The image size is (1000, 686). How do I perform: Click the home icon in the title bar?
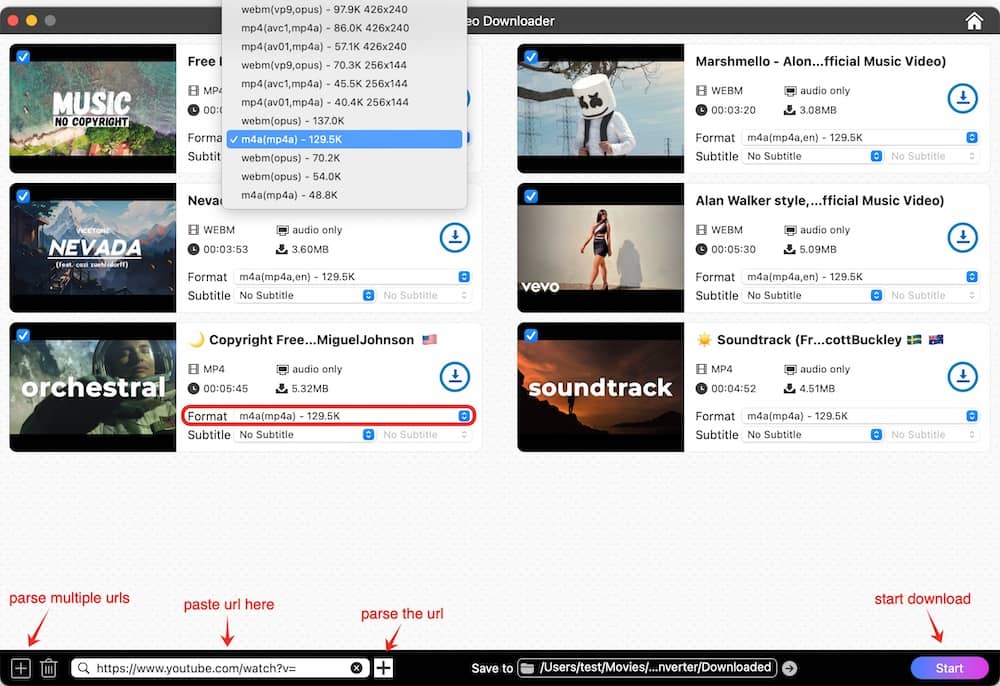tap(973, 19)
